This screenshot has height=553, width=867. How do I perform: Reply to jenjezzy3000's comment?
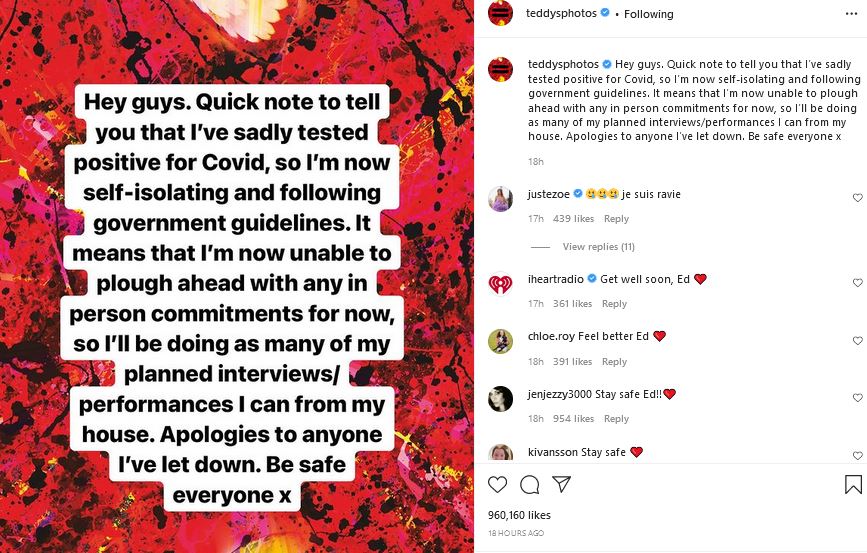616,419
